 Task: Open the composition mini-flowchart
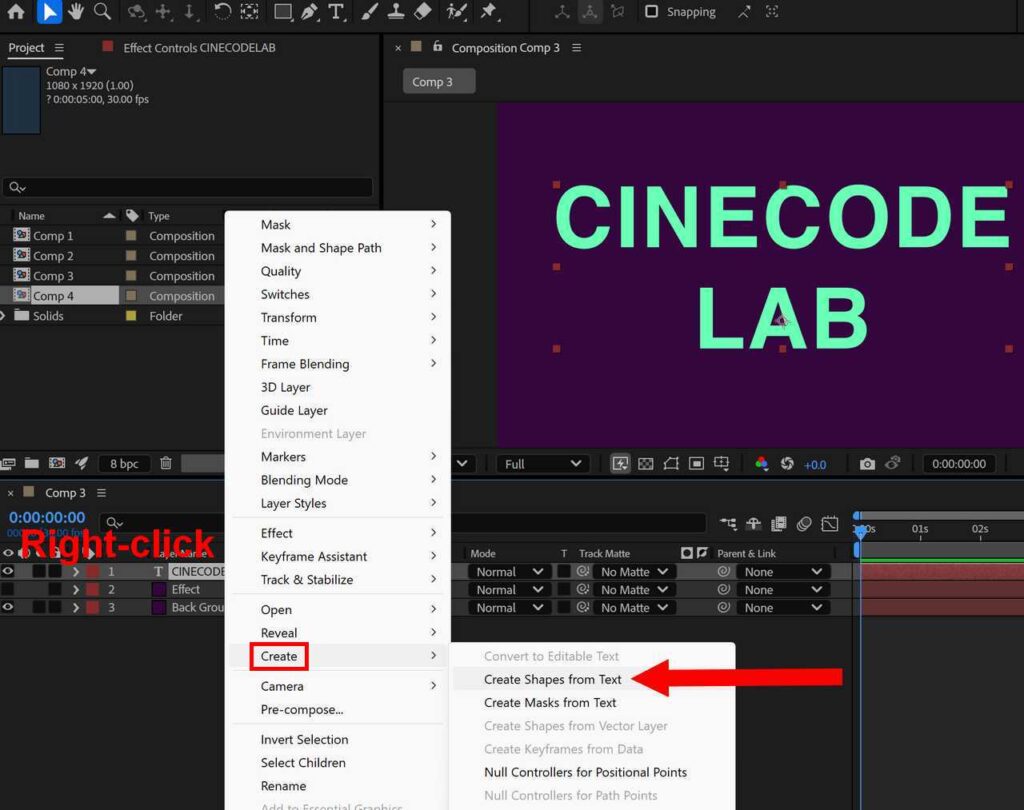click(x=728, y=523)
